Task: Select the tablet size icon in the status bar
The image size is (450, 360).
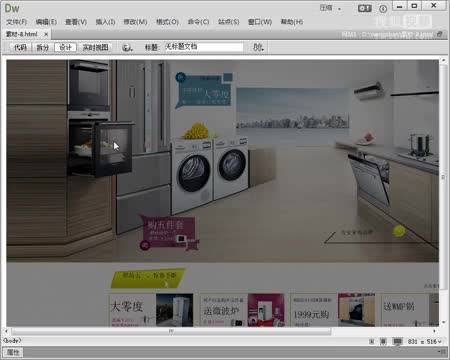Action: point(383,341)
